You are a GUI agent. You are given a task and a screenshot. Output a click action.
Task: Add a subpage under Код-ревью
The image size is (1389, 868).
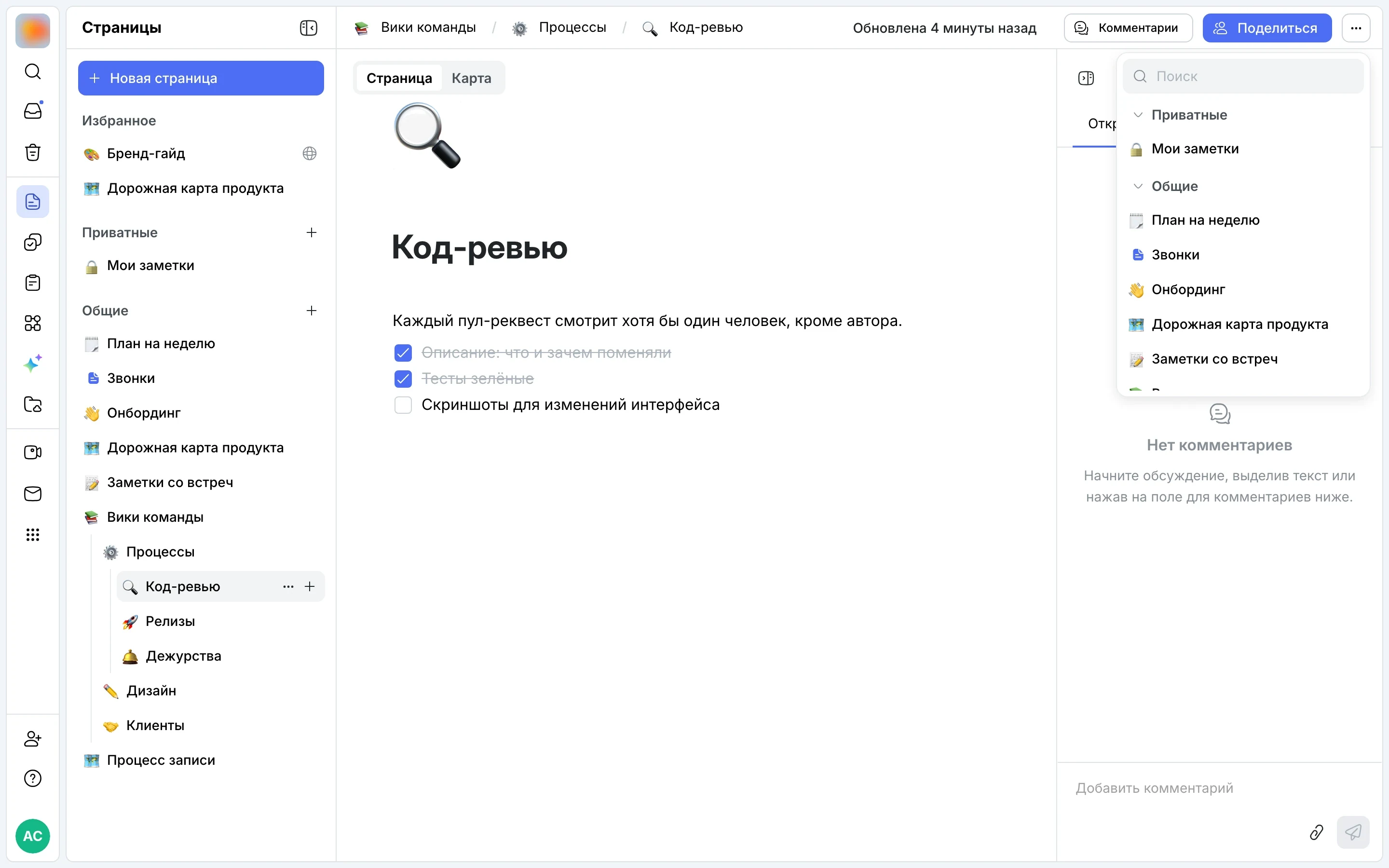(x=310, y=586)
